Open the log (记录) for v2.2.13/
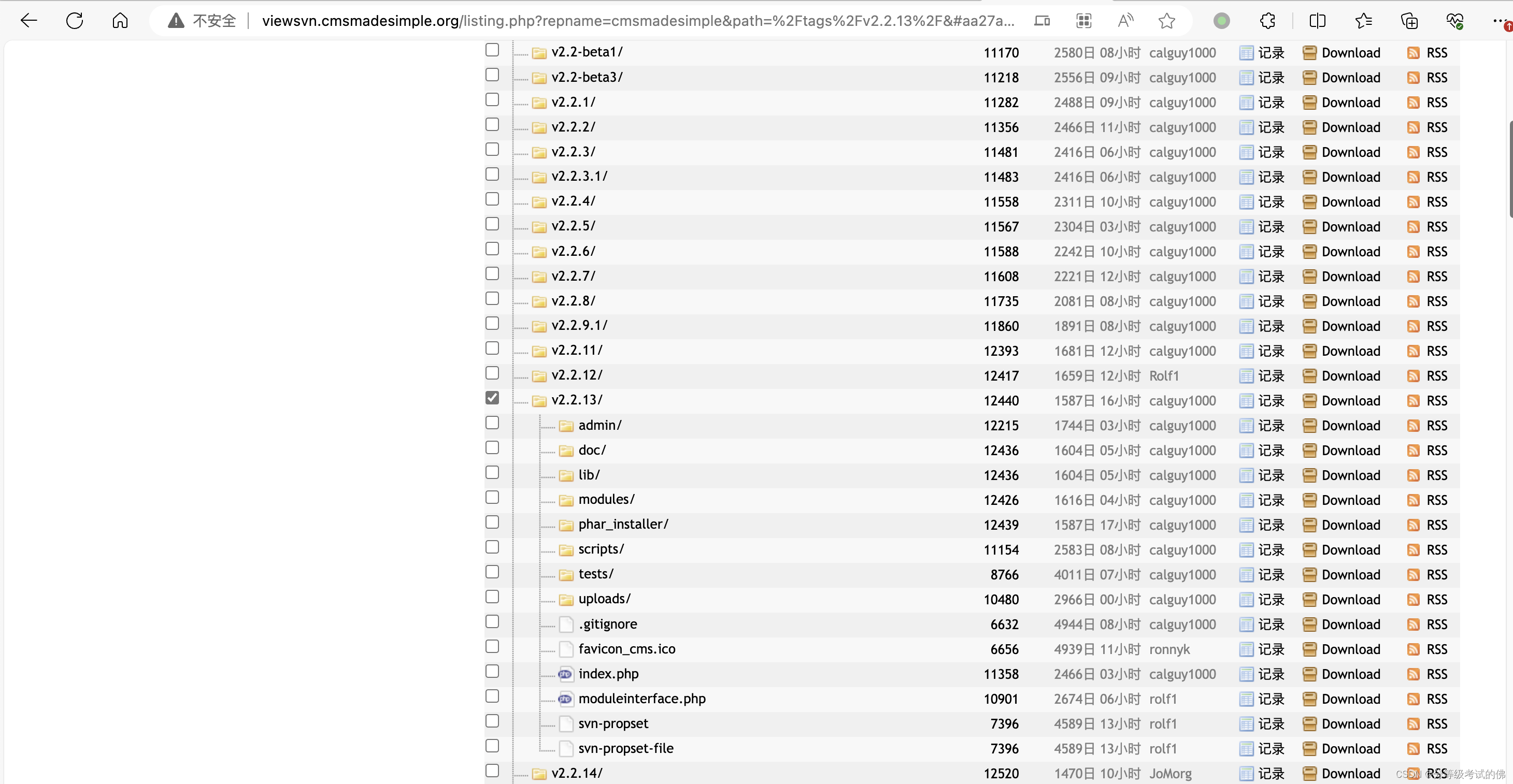1513x784 pixels. tap(1263, 400)
